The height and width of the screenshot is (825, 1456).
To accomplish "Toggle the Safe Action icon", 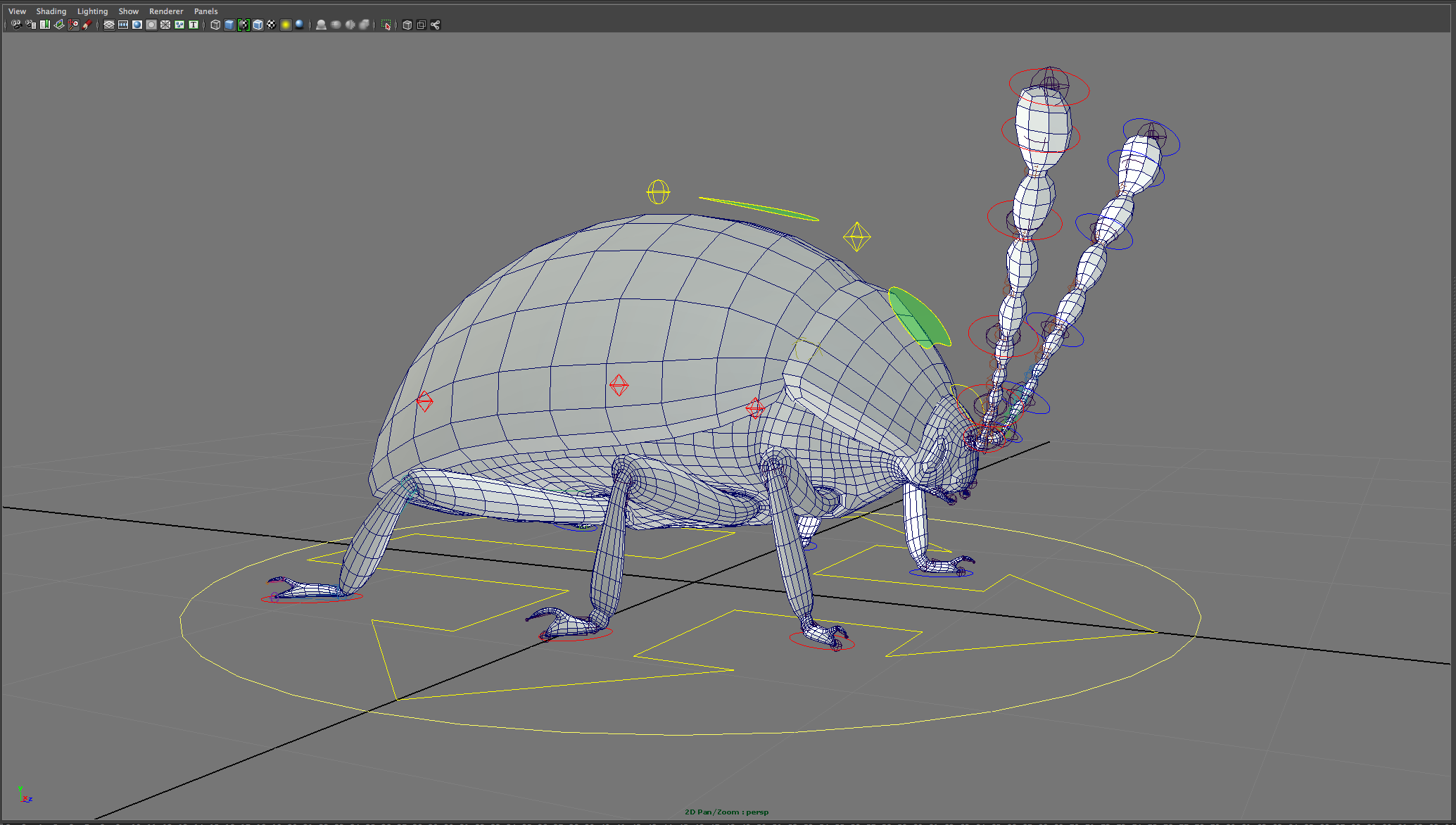I will click(179, 25).
